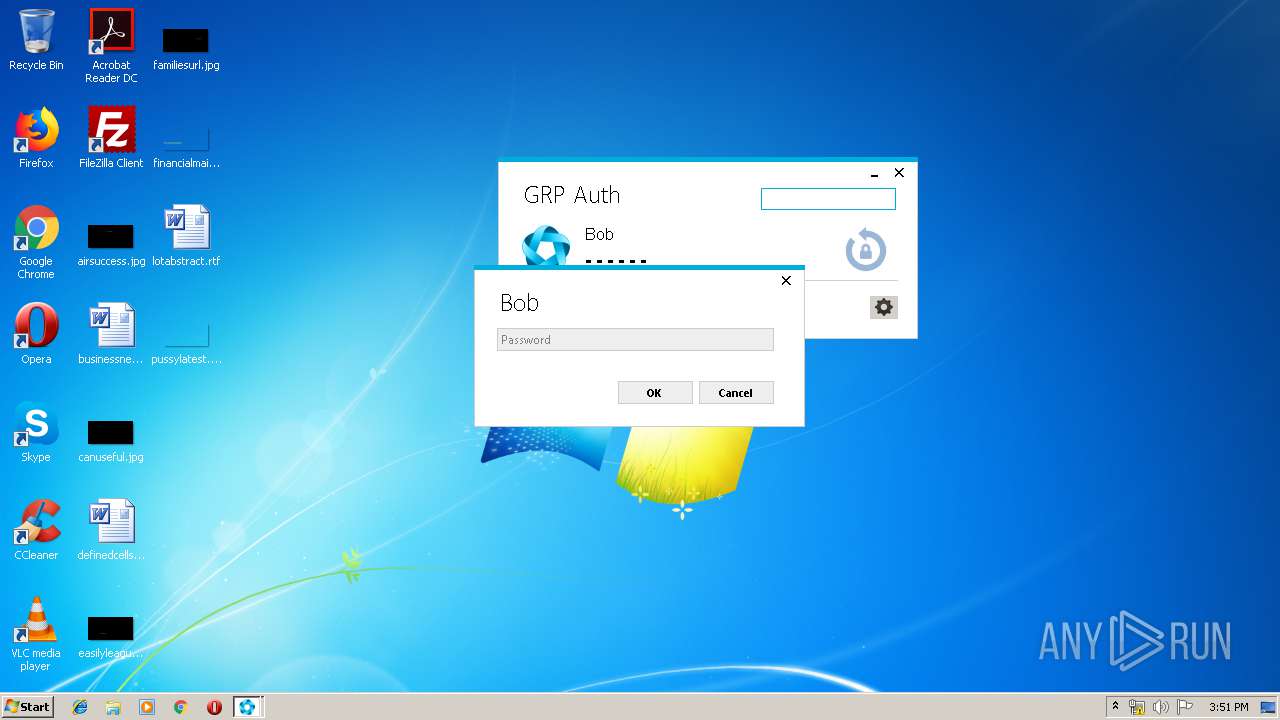Launch VLC media player shortcut

pyautogui.click(x=36, y=634)
